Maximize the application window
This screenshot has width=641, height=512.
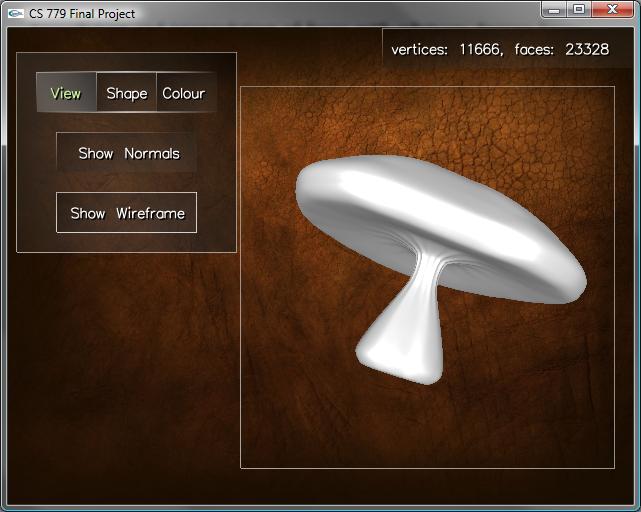pos(579,10)
